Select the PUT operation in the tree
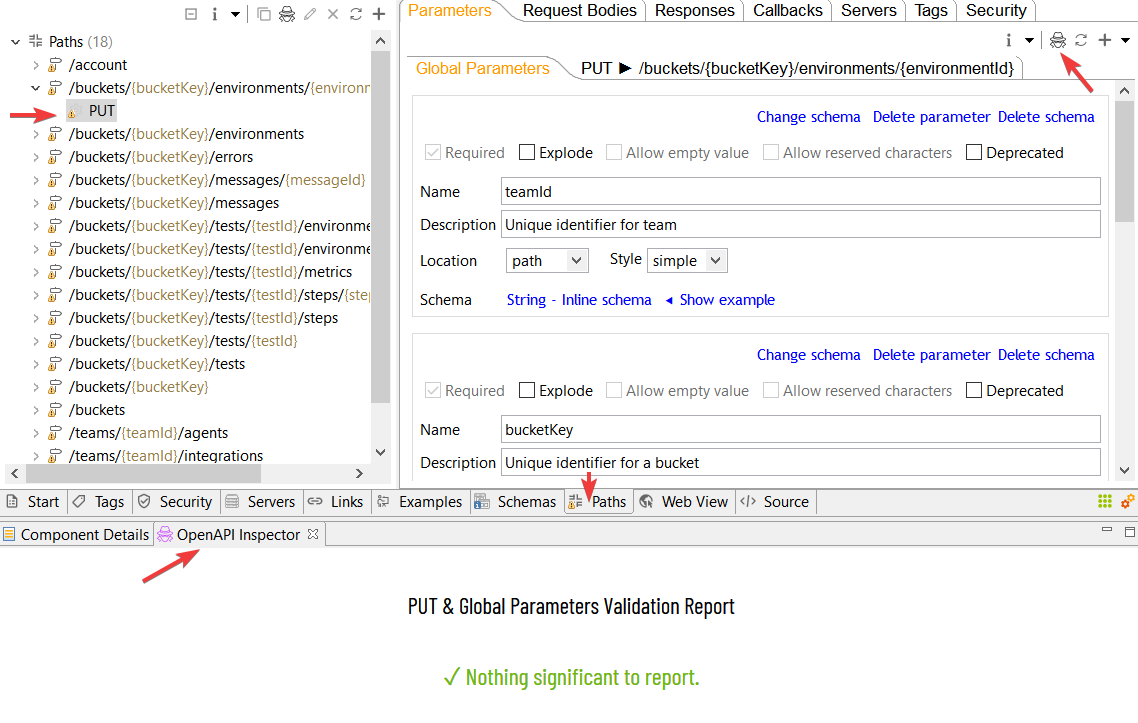 (102, 111)
